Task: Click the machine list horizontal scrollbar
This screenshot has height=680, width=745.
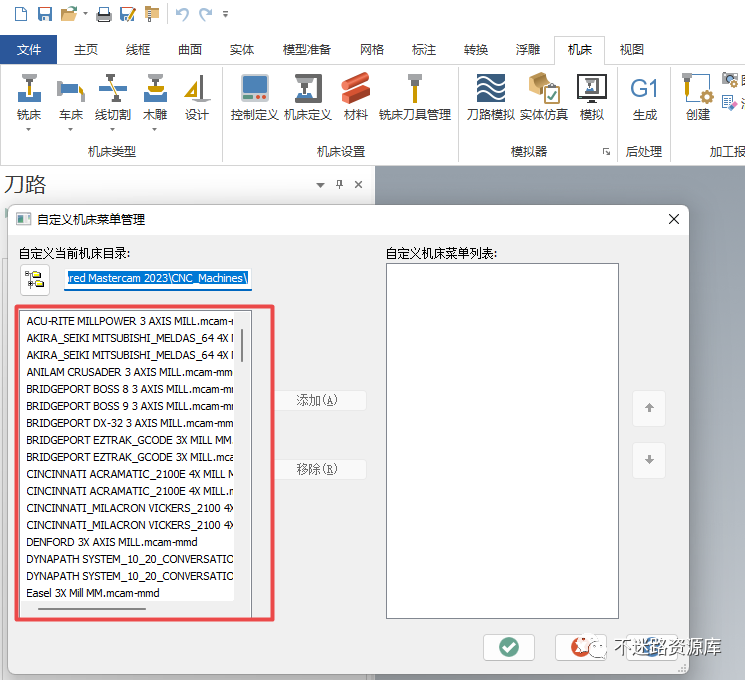Action: (92, 609)
